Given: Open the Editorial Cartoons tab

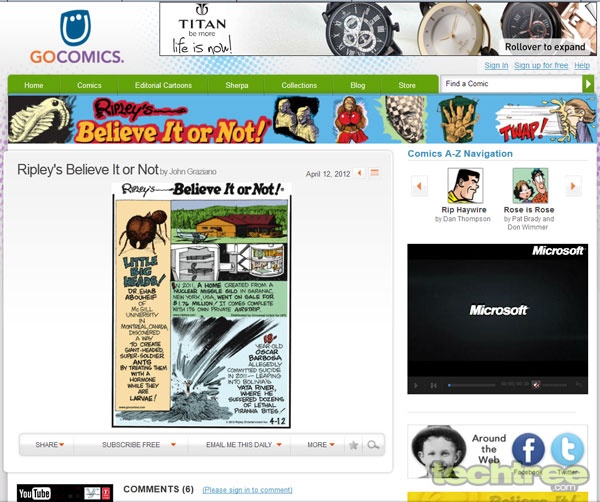Looking at the screenshot, I should coord(163,85).
